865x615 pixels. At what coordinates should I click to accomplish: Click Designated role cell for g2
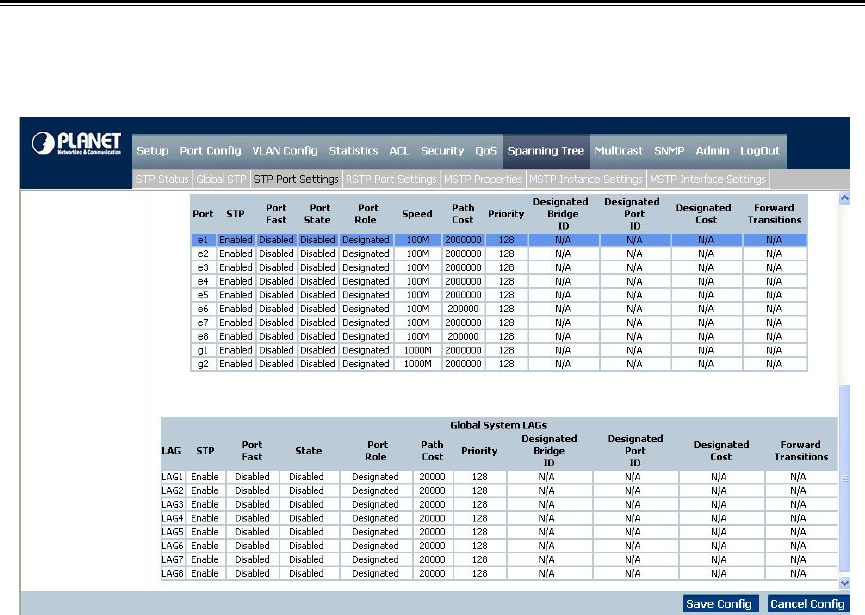[x=366, y=364]
